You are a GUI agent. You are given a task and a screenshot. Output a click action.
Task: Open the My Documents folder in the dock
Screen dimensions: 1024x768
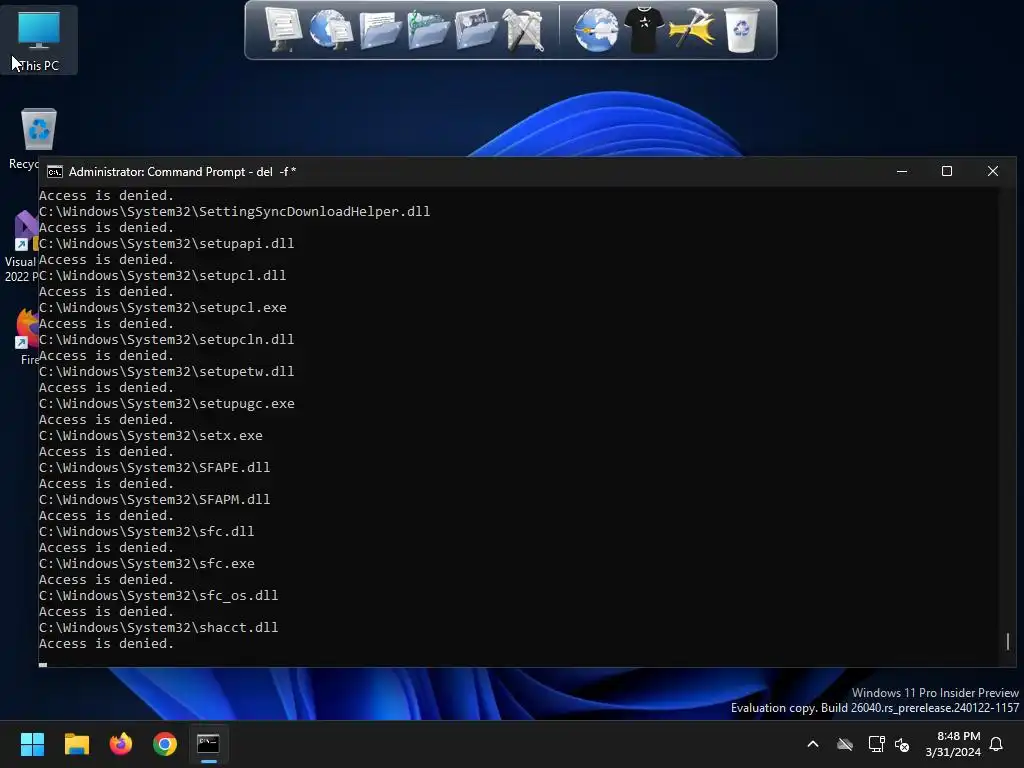click(379, 29)
